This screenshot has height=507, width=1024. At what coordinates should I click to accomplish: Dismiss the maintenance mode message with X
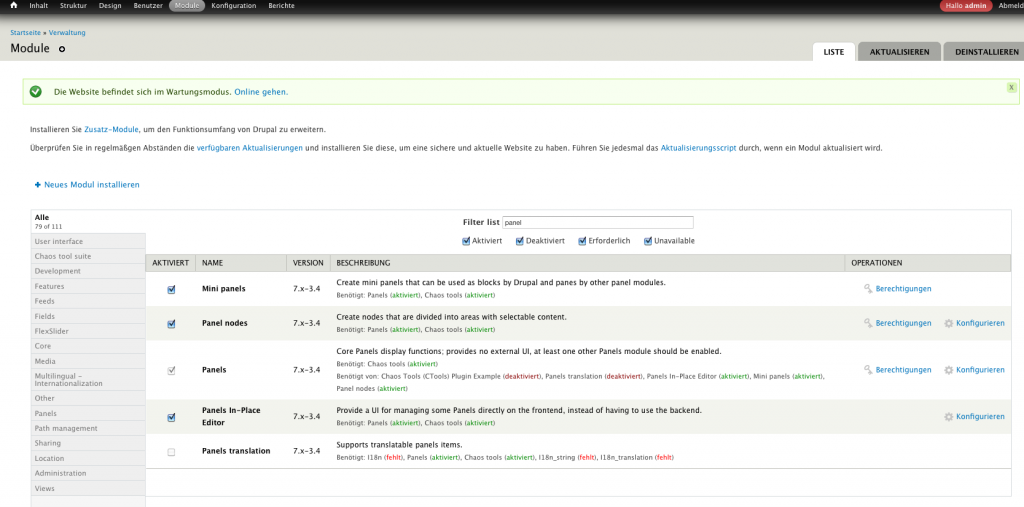pyautogui.click(x=1011, y=88)
